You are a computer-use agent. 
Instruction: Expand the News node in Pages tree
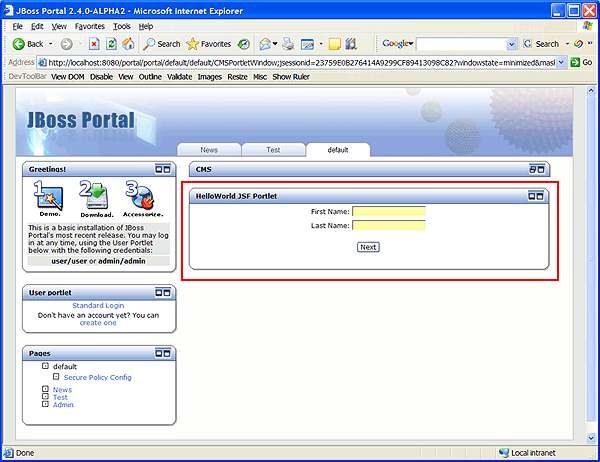[45, 389]
